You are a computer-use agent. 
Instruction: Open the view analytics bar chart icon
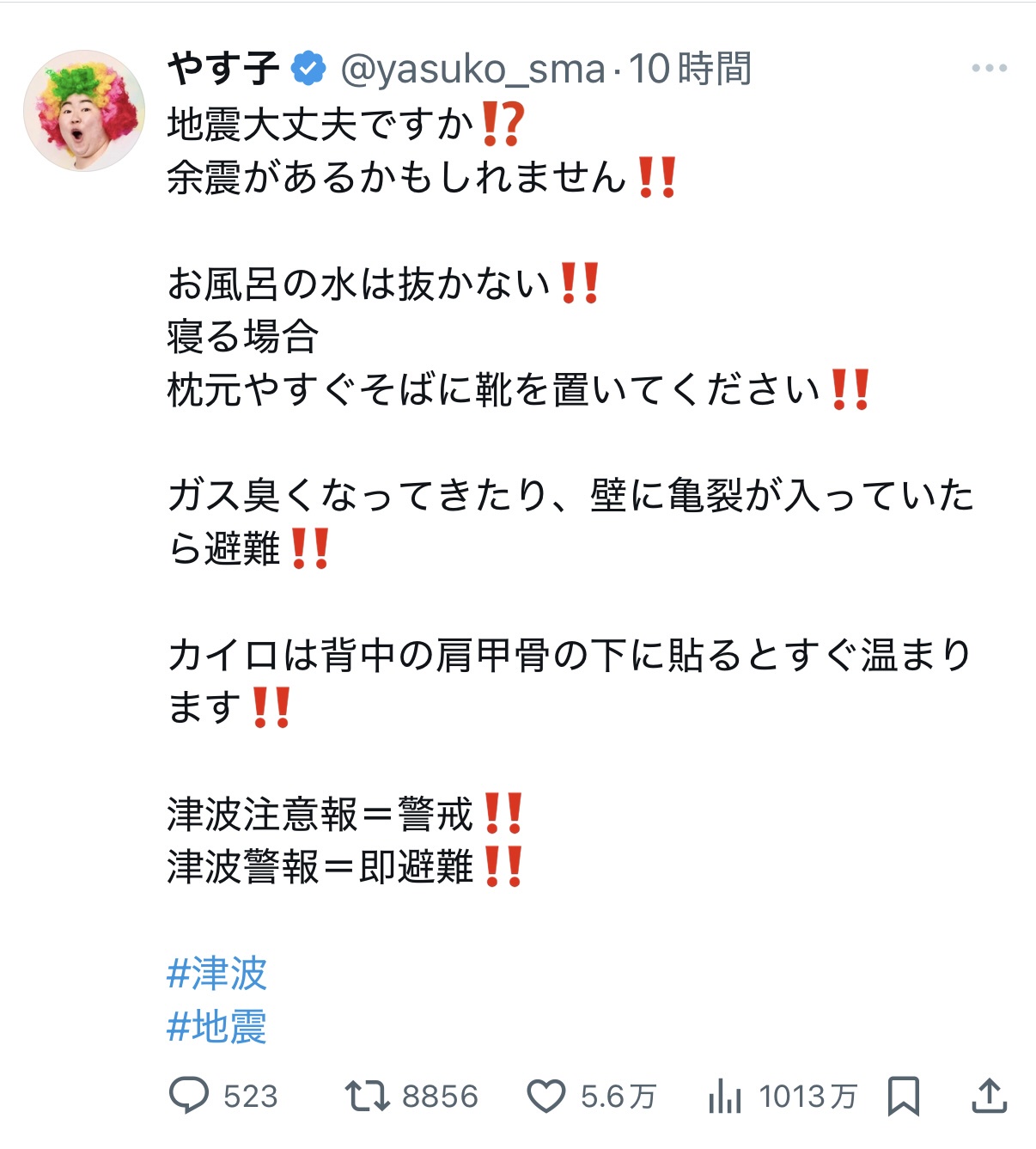pyautogui.click(x=725, y=1097)
